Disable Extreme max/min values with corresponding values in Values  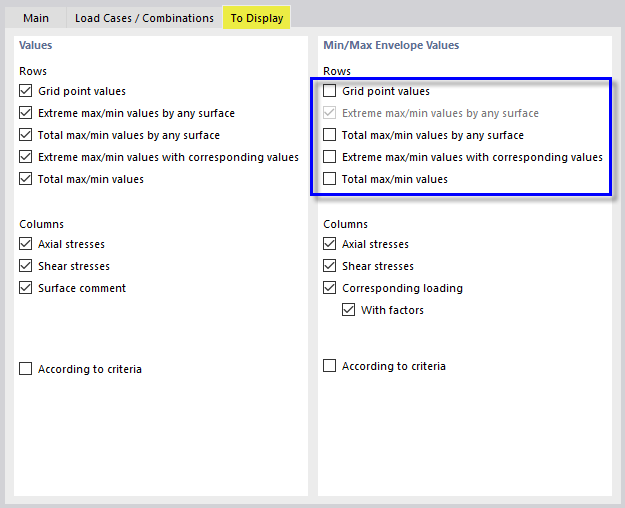click(26, 157)
